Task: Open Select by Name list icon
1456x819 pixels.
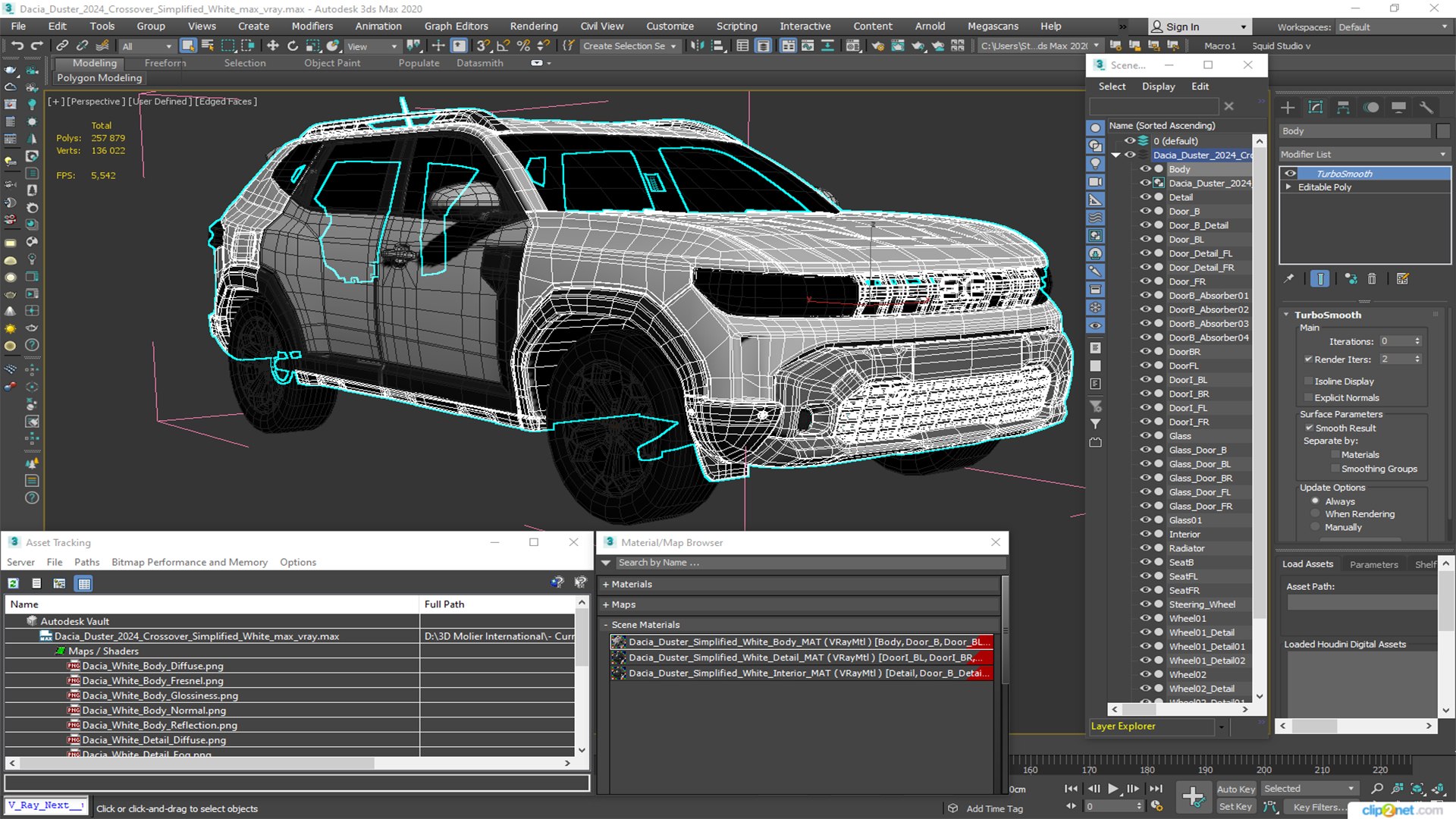Action: (x=208, y=46)
